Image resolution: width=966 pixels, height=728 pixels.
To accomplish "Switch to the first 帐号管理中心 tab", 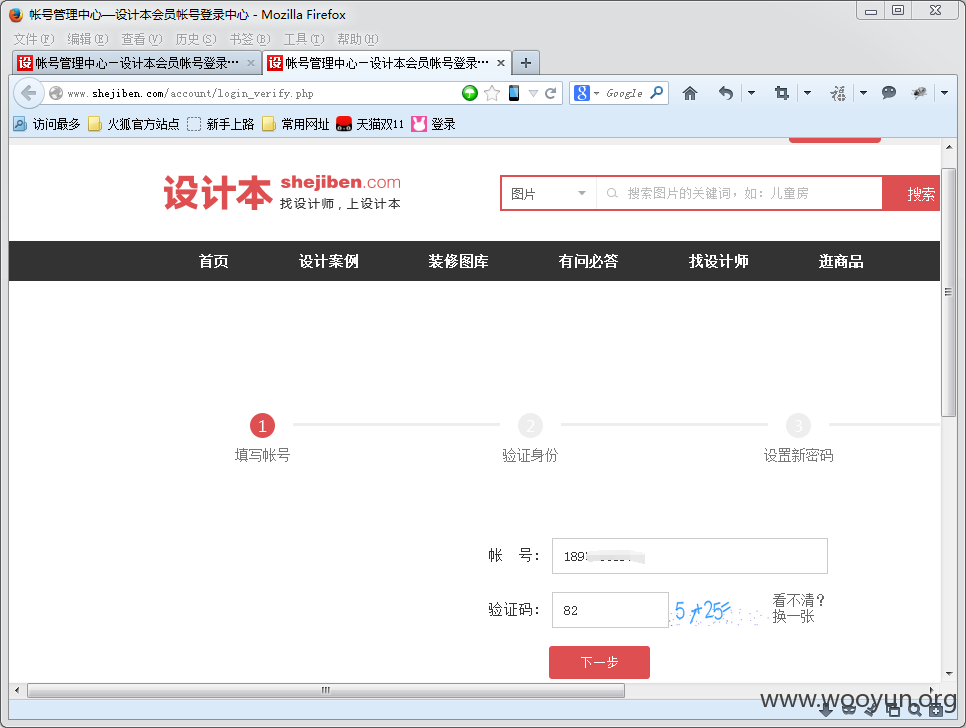I will [136, 63].
